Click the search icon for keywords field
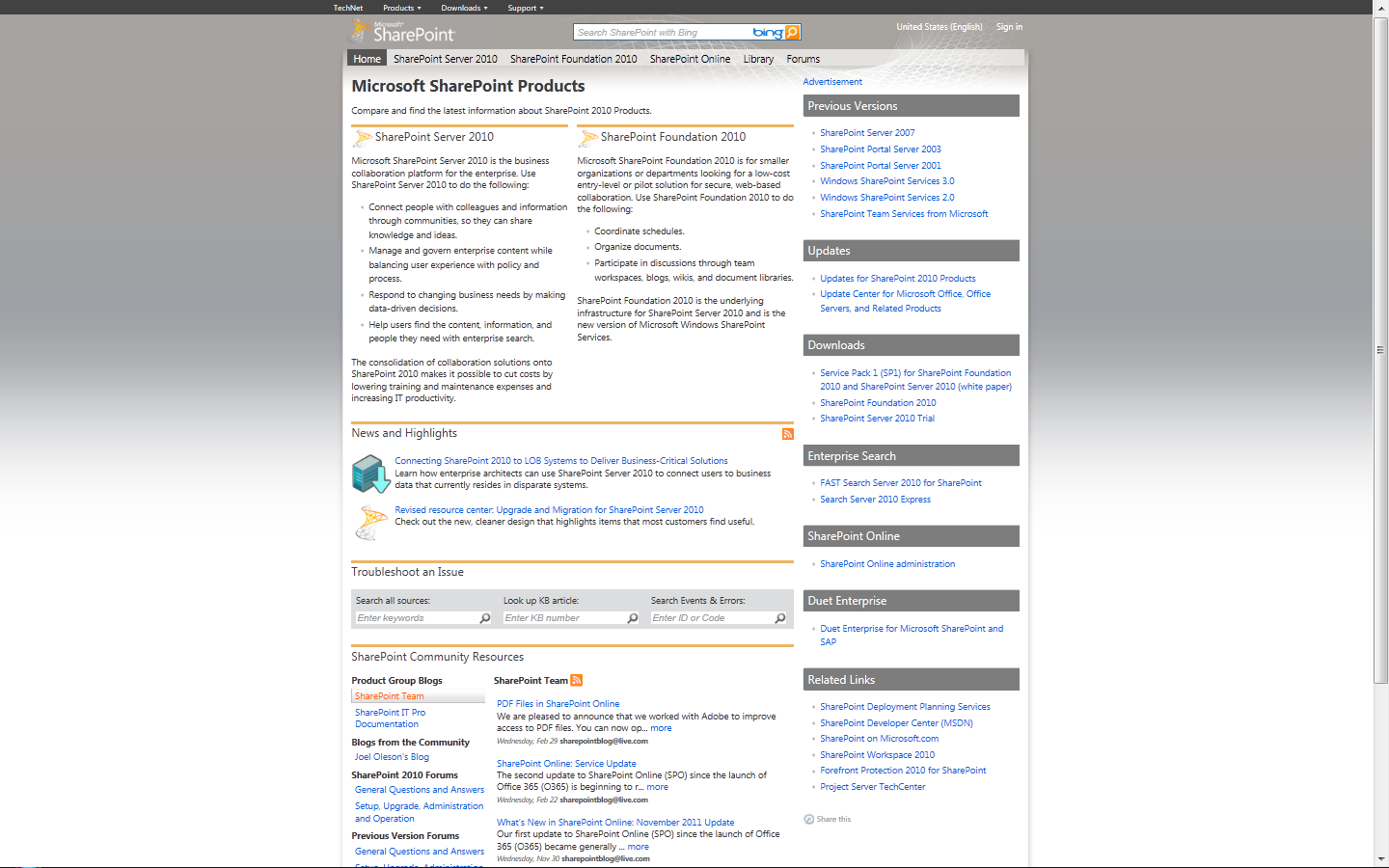Viewport: 1389px width, 868px height. (x=485, y=618)
